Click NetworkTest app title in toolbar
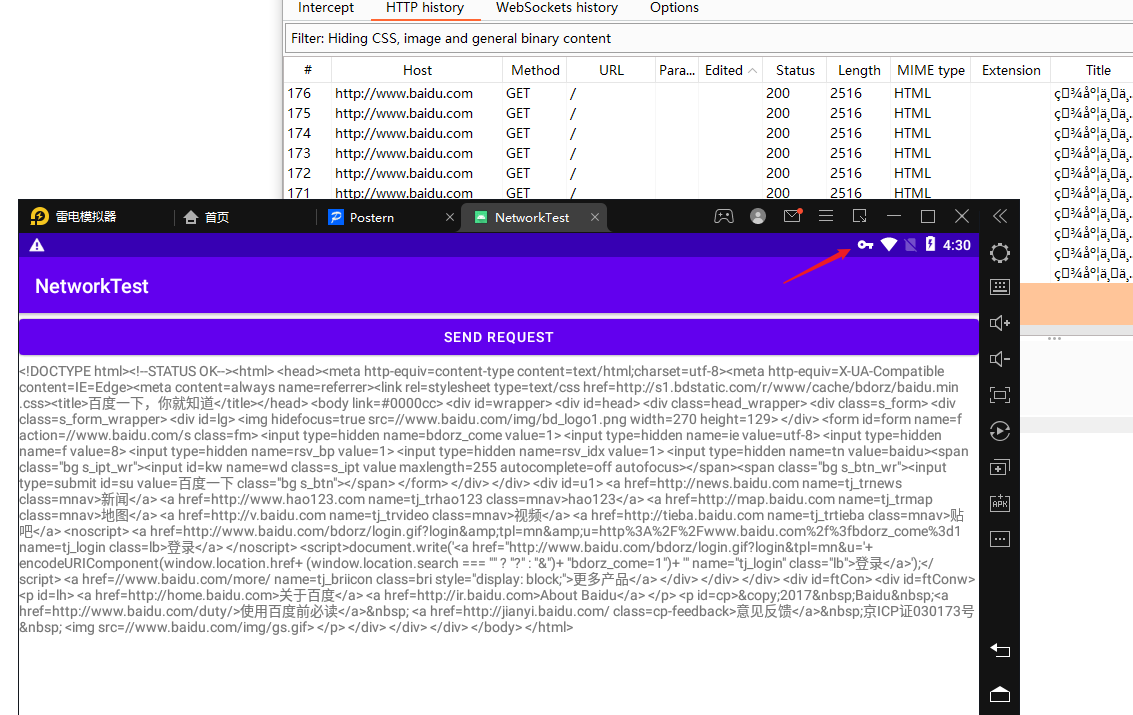This screenshot has width=1133, height=715. [x=92, y=286]
